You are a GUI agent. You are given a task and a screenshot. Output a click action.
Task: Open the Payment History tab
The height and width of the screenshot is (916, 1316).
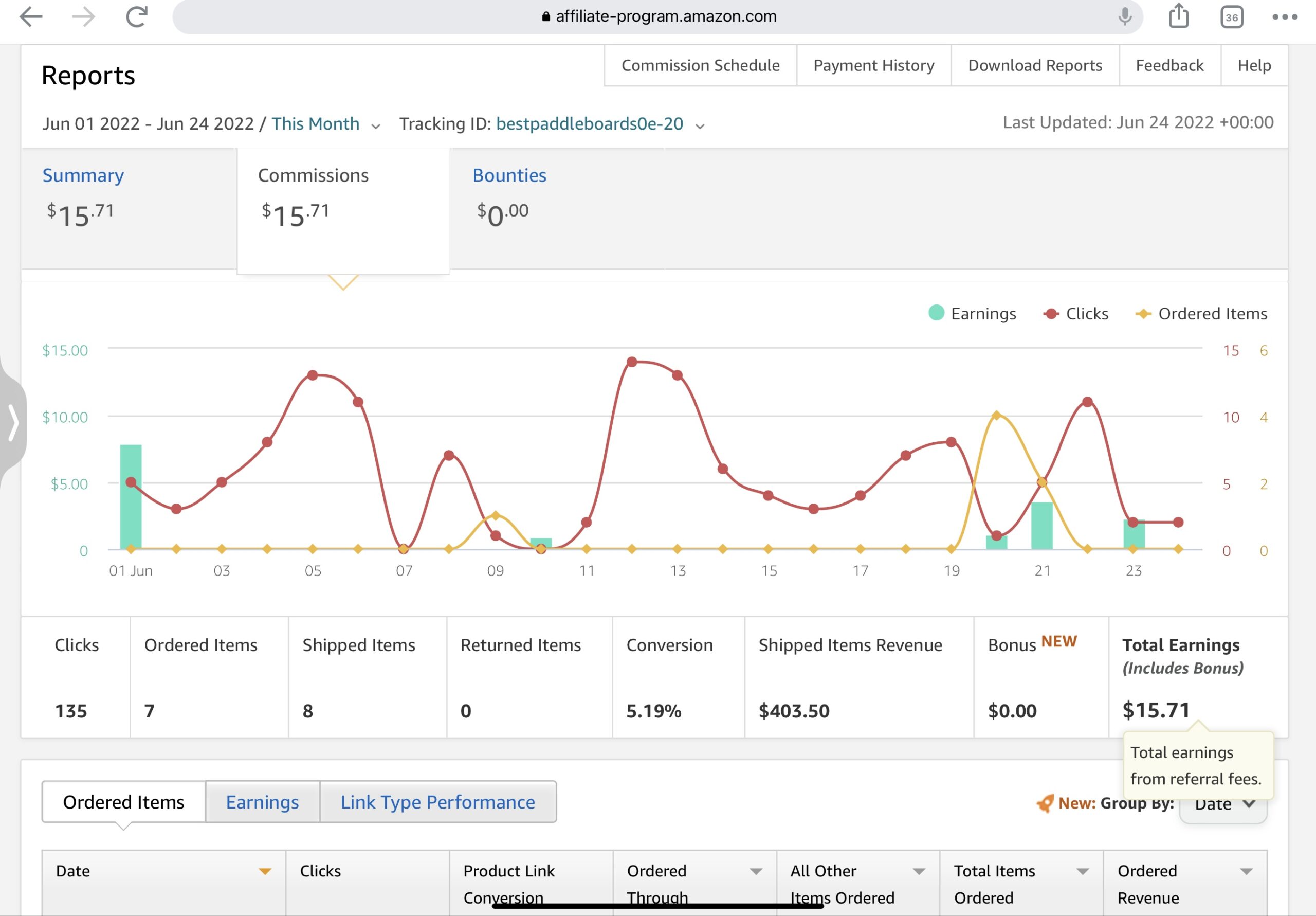[873, 65]
